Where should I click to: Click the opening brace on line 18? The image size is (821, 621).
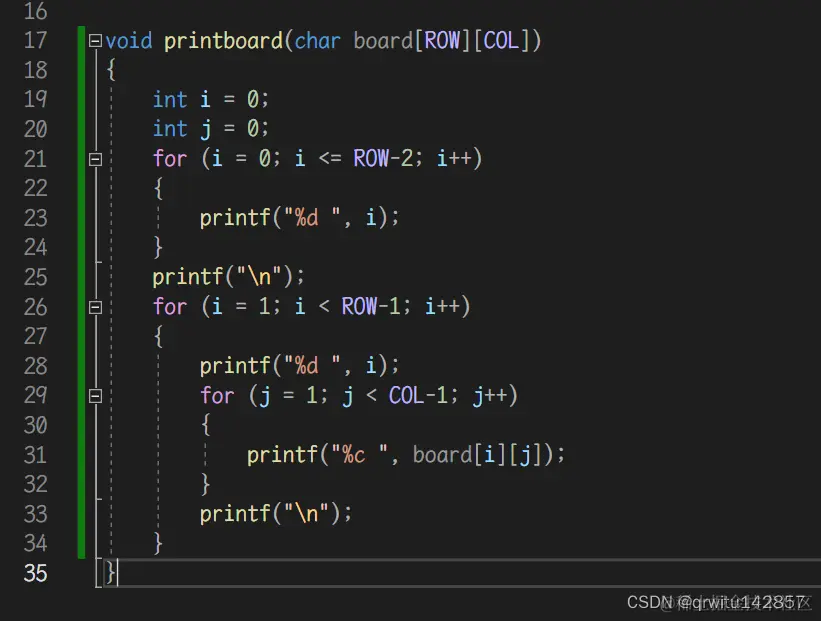point(111,70)
